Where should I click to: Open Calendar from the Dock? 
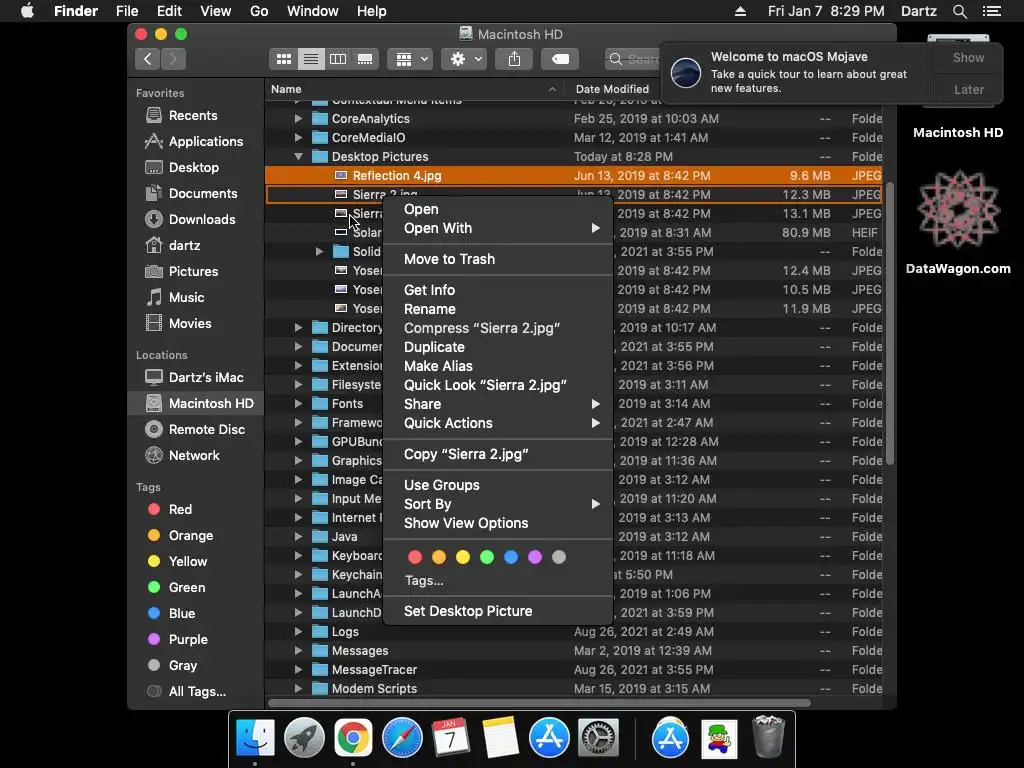click(451, 739)
